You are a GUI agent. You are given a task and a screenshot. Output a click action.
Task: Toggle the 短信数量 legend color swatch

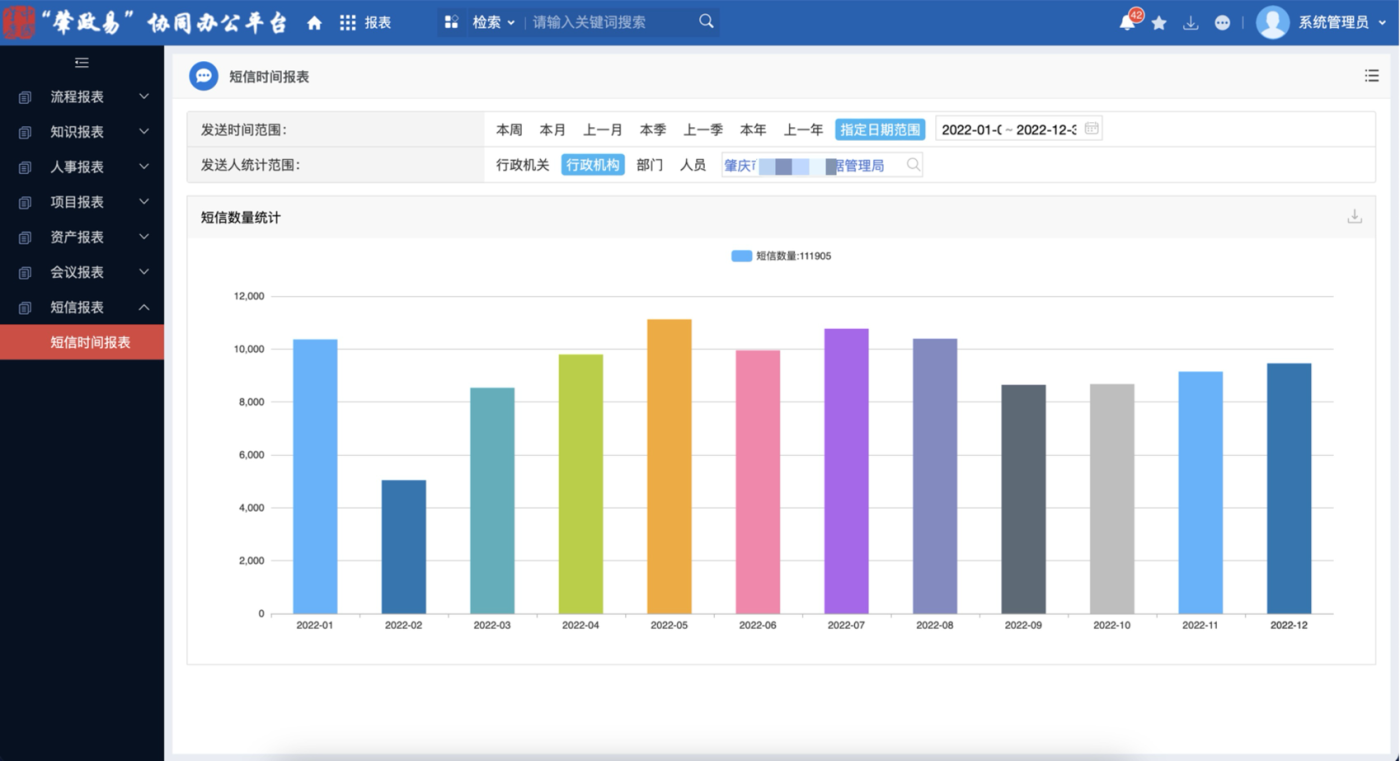(741, 256)
